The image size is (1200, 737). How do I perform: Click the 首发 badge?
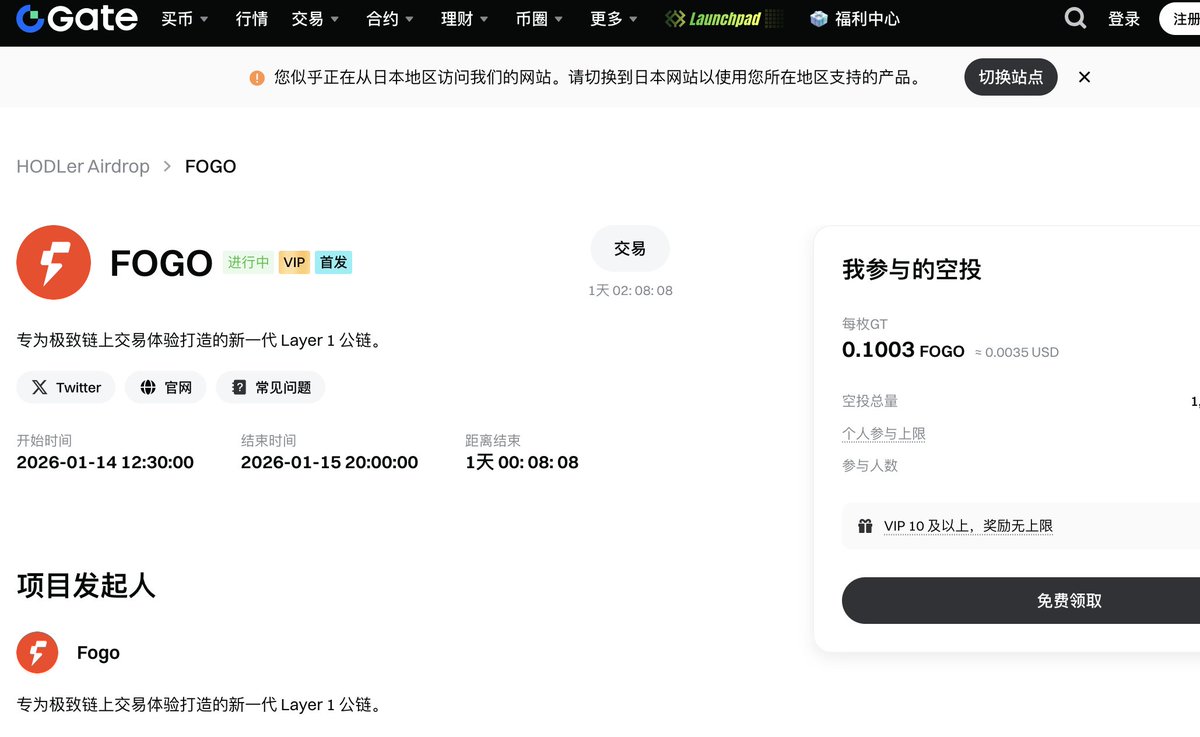click(x=333, y=262)
